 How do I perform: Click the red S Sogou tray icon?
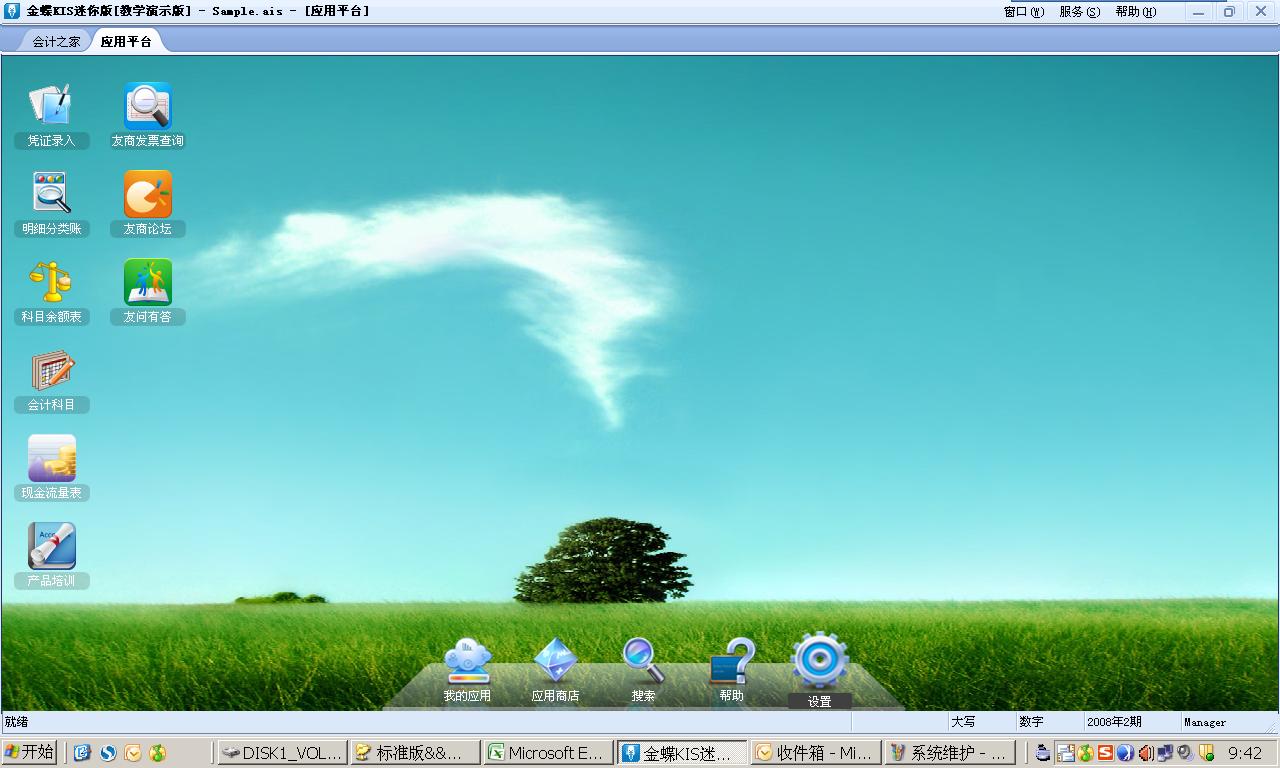click(1105, 753)
